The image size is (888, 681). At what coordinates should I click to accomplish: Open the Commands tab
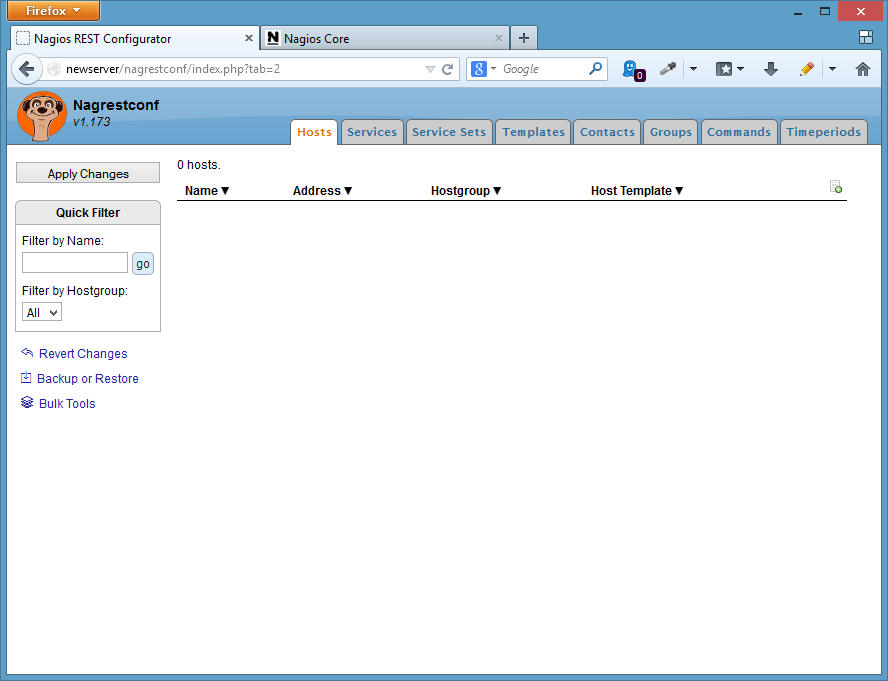pyautogui.click(x=739, y=132)
